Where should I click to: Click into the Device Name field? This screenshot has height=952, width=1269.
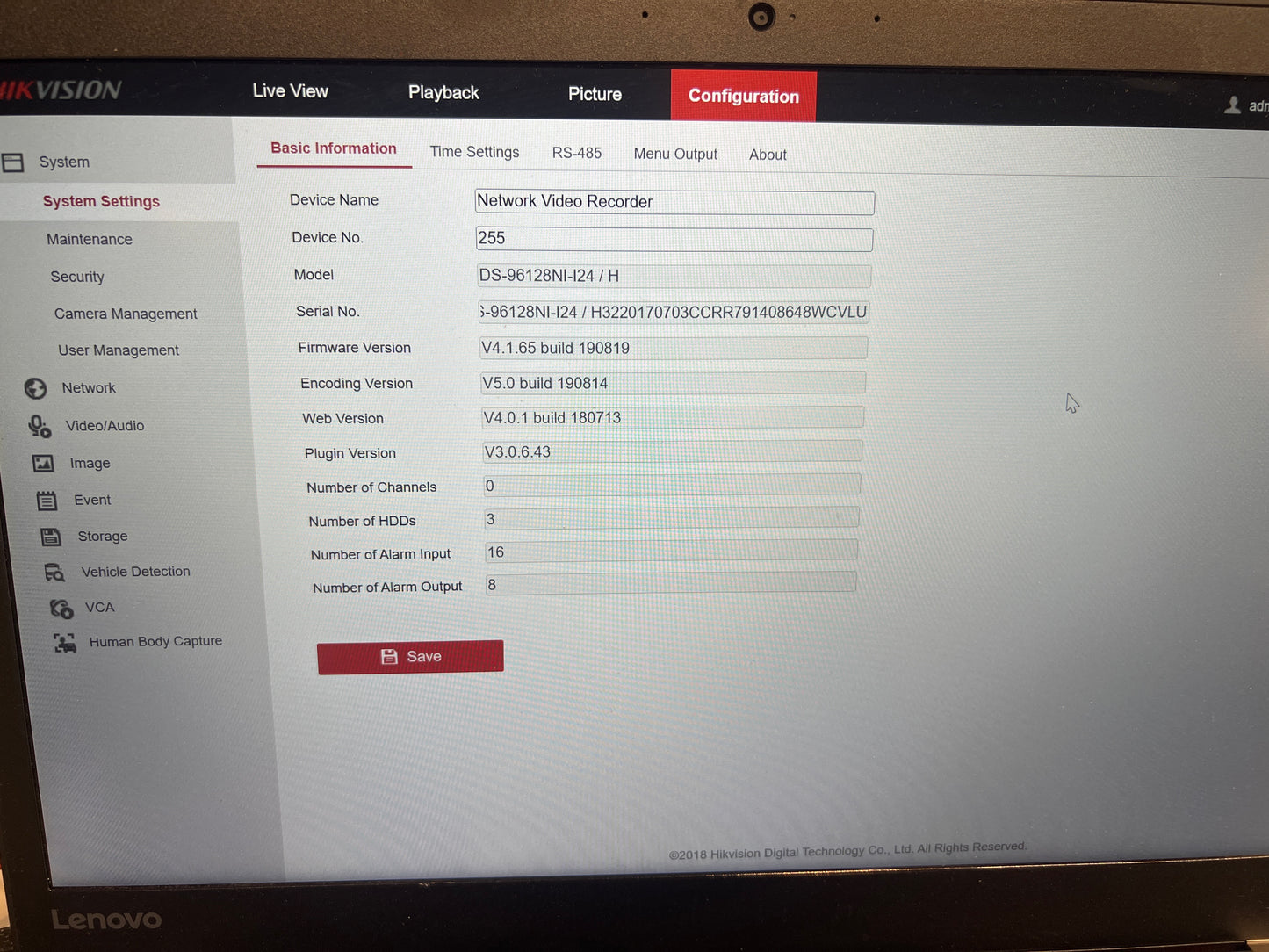[674, 202]
